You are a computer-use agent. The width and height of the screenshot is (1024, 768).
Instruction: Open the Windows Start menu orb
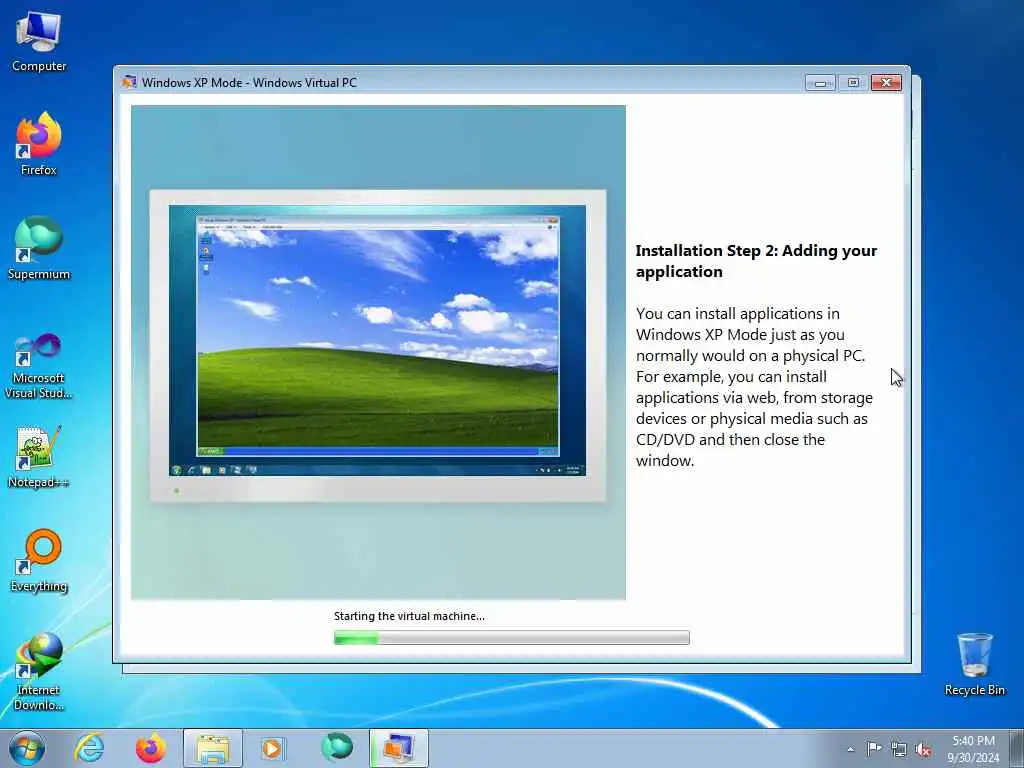[27, 748]
